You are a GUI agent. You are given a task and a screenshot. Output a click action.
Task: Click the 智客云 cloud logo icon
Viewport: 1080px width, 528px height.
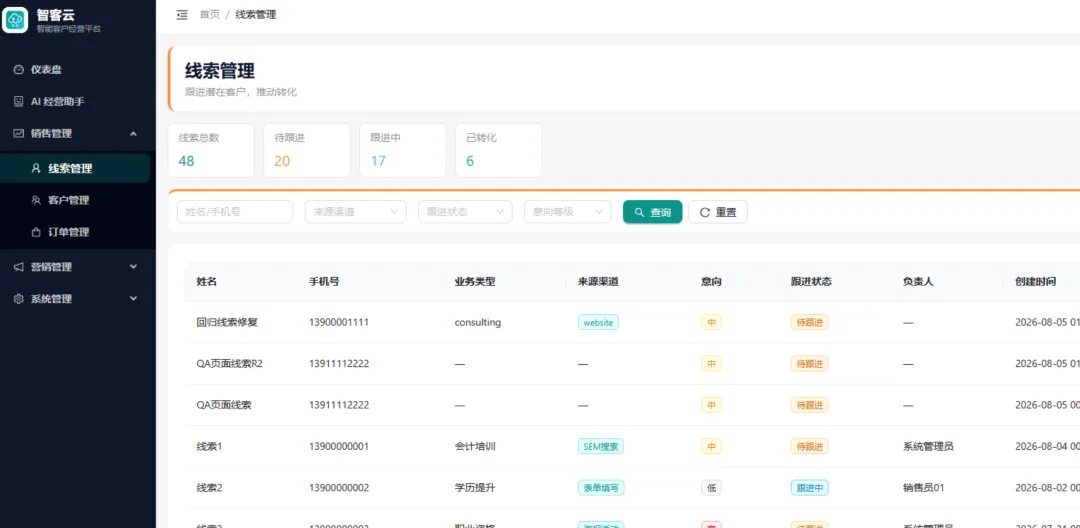15,19
